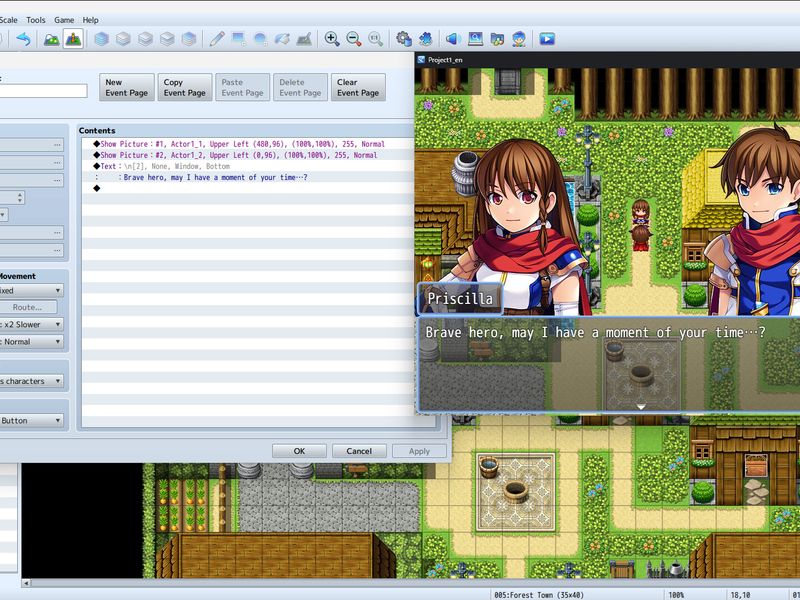The width and height of the screenshot is (800, 600).
Task: Click the Clear Event Page button
Action: pyautogui.click(x=358, y=87)
